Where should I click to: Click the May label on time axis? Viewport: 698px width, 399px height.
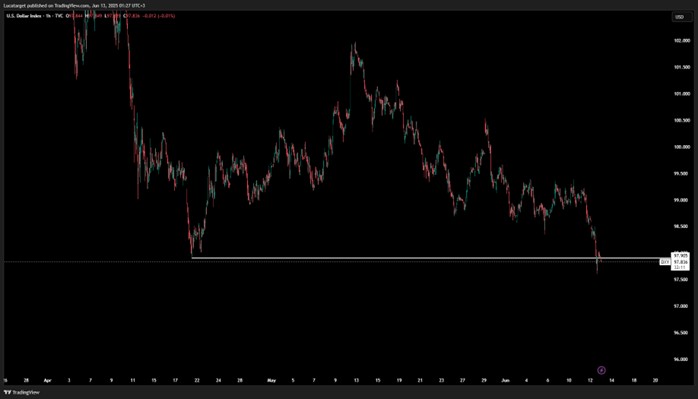[x=272, y=381]
